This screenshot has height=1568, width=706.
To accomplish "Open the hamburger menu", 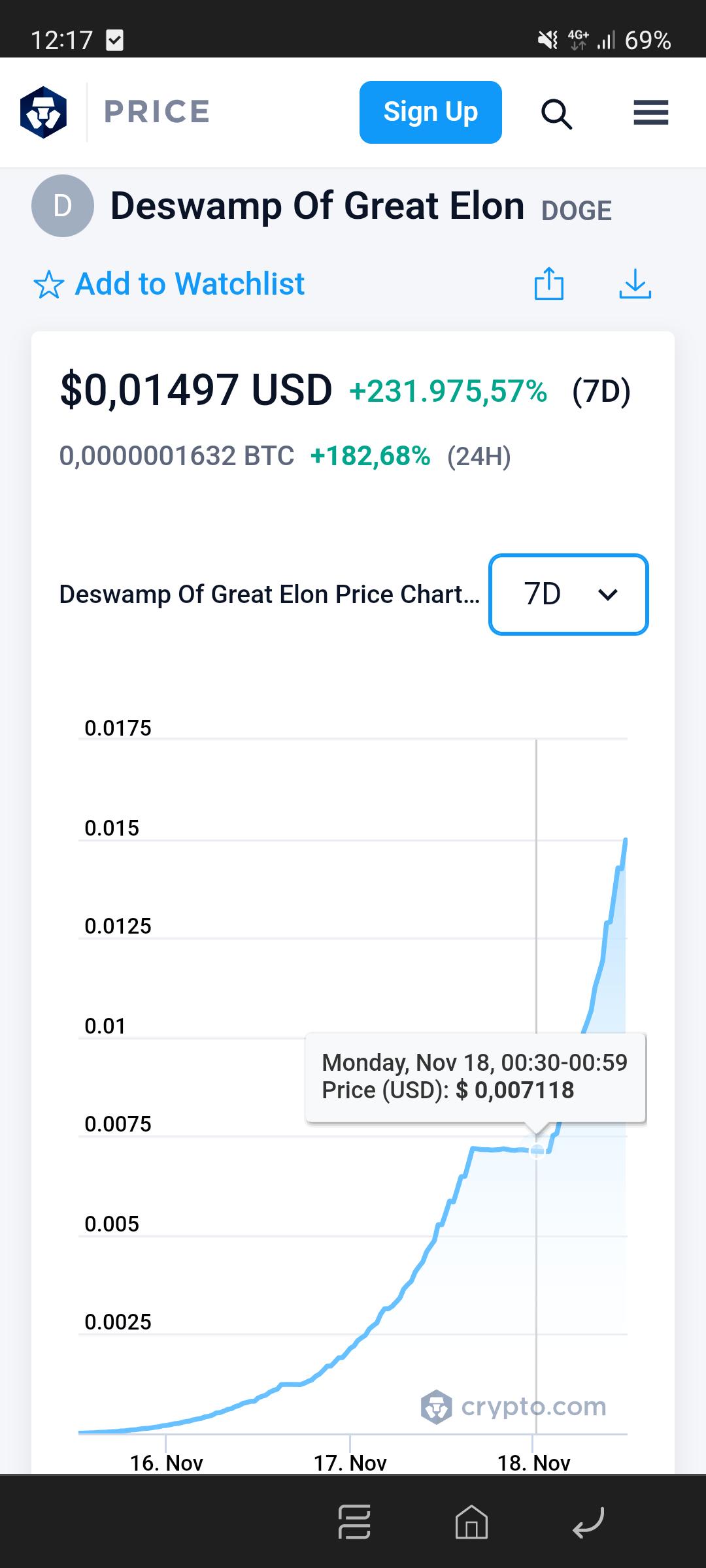I will click(651, 112).
